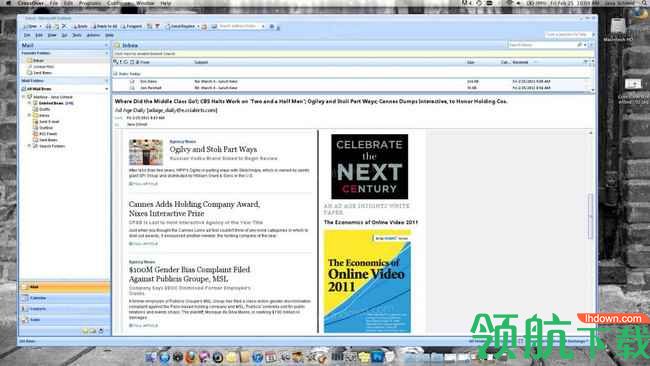650x366 pixels.
Task: Click Celebrate the Next Century ad image
Action: 369,166
